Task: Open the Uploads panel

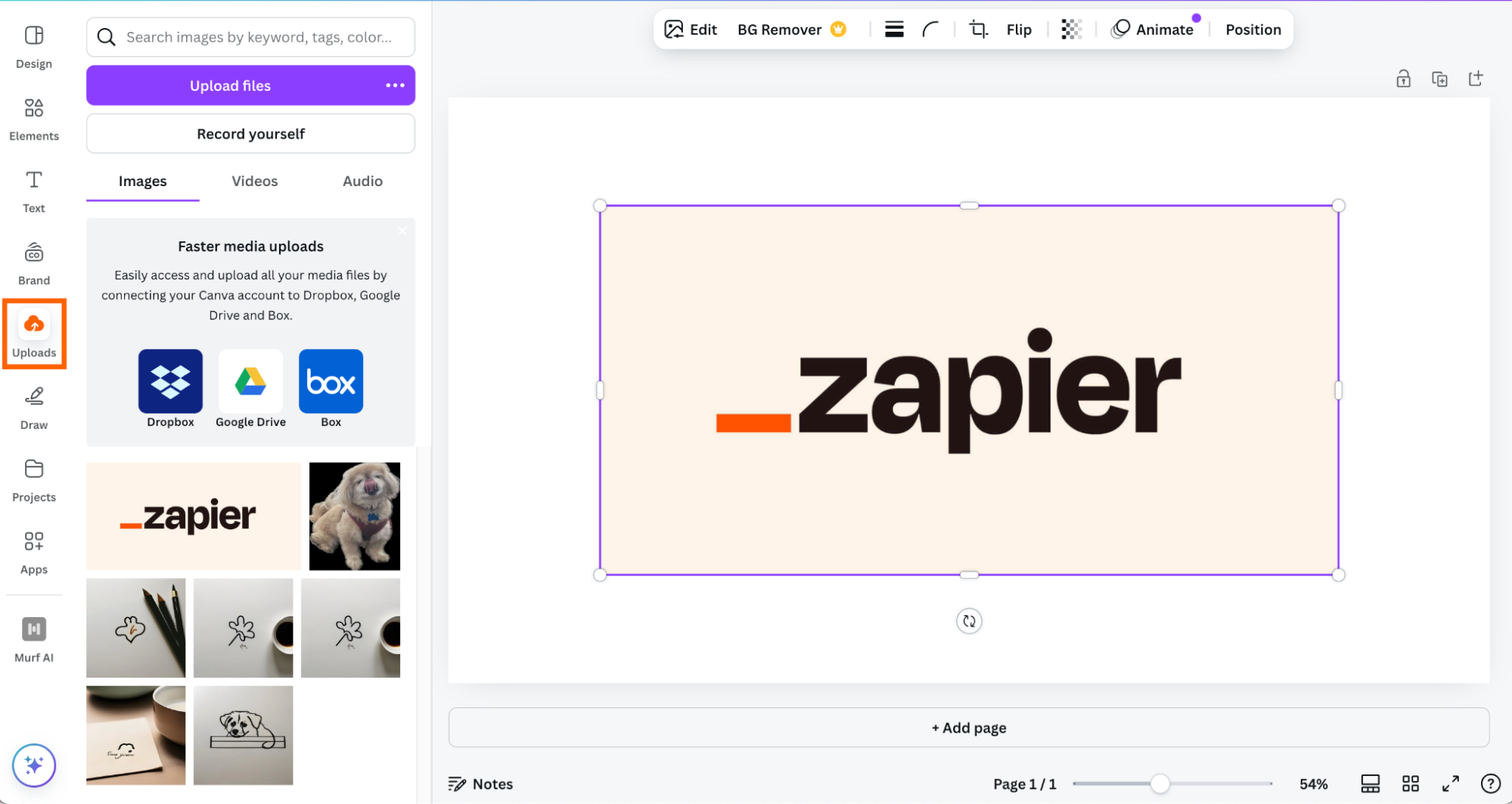Action: point(34,334)
